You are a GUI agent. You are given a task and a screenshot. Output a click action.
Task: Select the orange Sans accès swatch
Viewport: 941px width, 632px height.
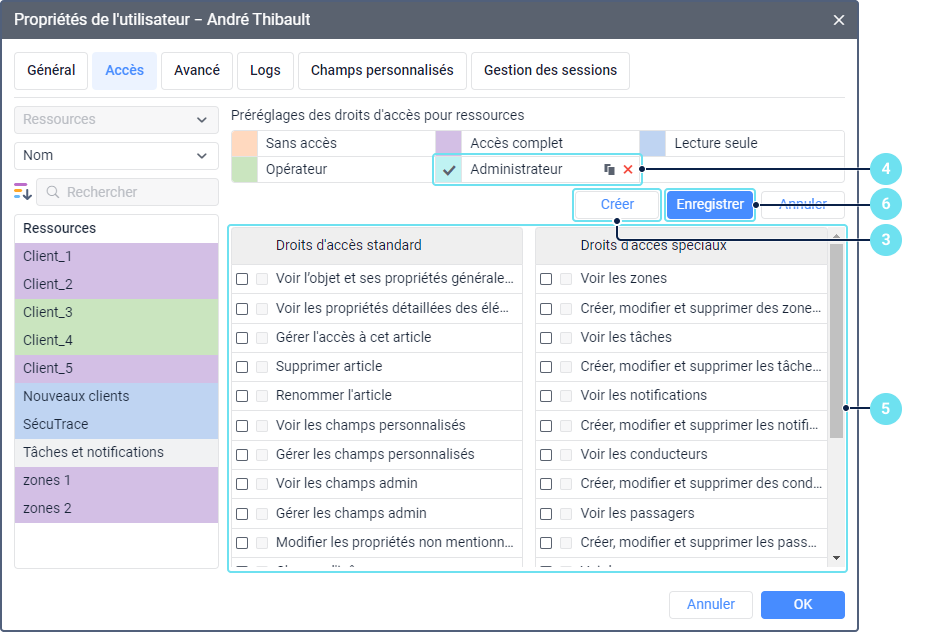coord(245,144)
